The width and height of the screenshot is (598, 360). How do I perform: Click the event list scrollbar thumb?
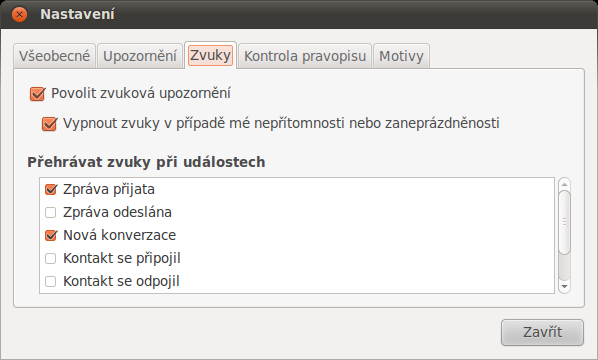coord(564,222)
